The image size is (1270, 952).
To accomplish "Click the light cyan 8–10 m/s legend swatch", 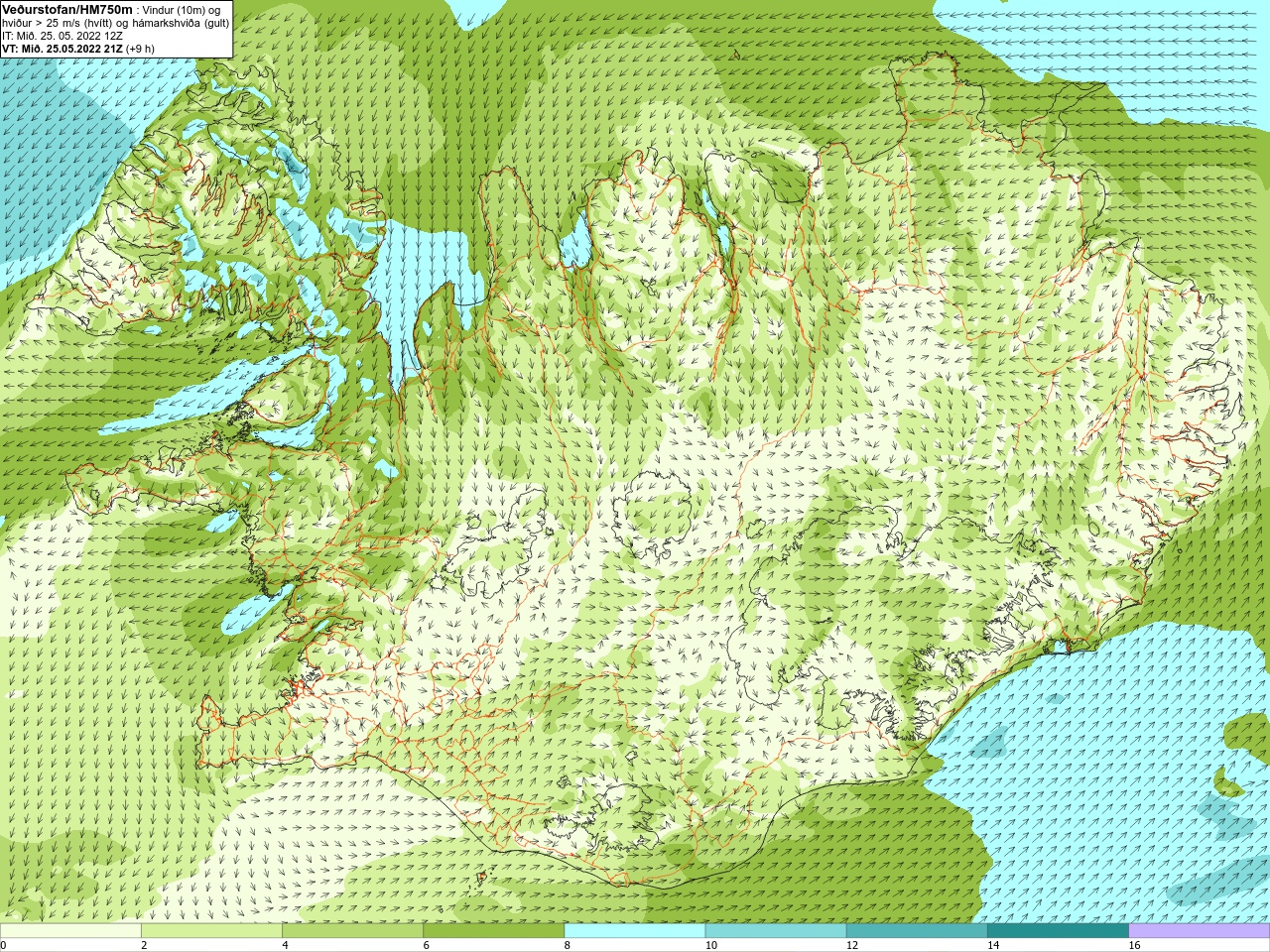I will pyautogui.click(x=634, y=931).
